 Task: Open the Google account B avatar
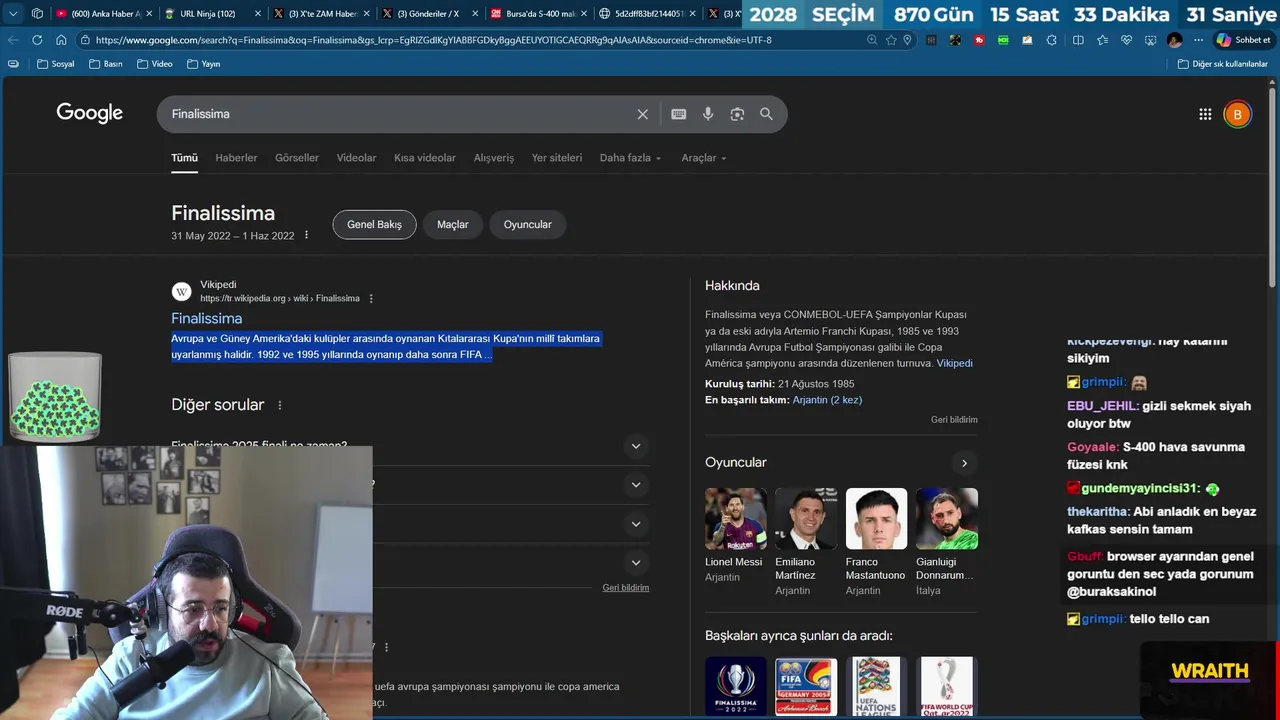coord(1237,114)
